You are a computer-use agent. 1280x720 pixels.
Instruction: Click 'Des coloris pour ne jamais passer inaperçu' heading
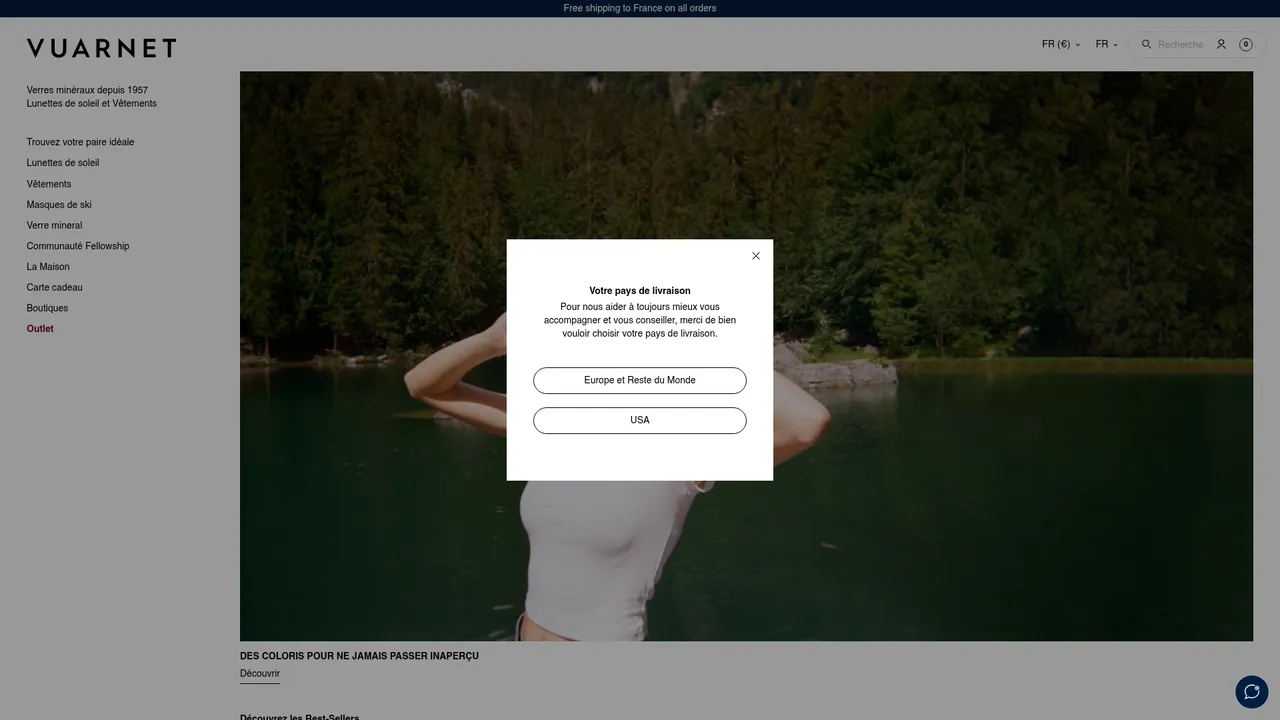(359, 656)
